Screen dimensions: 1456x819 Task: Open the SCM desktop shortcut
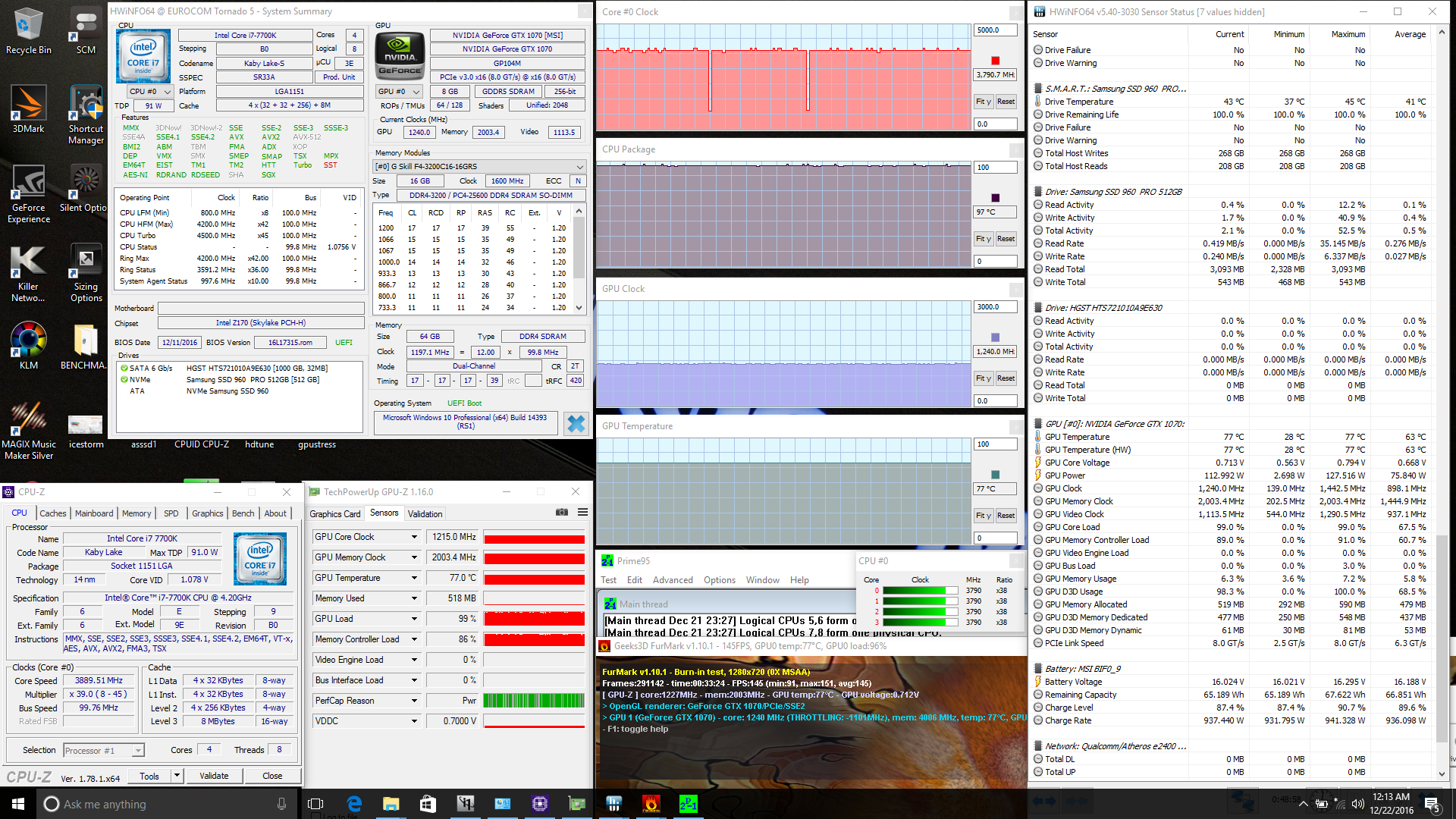tap(86, 30)
